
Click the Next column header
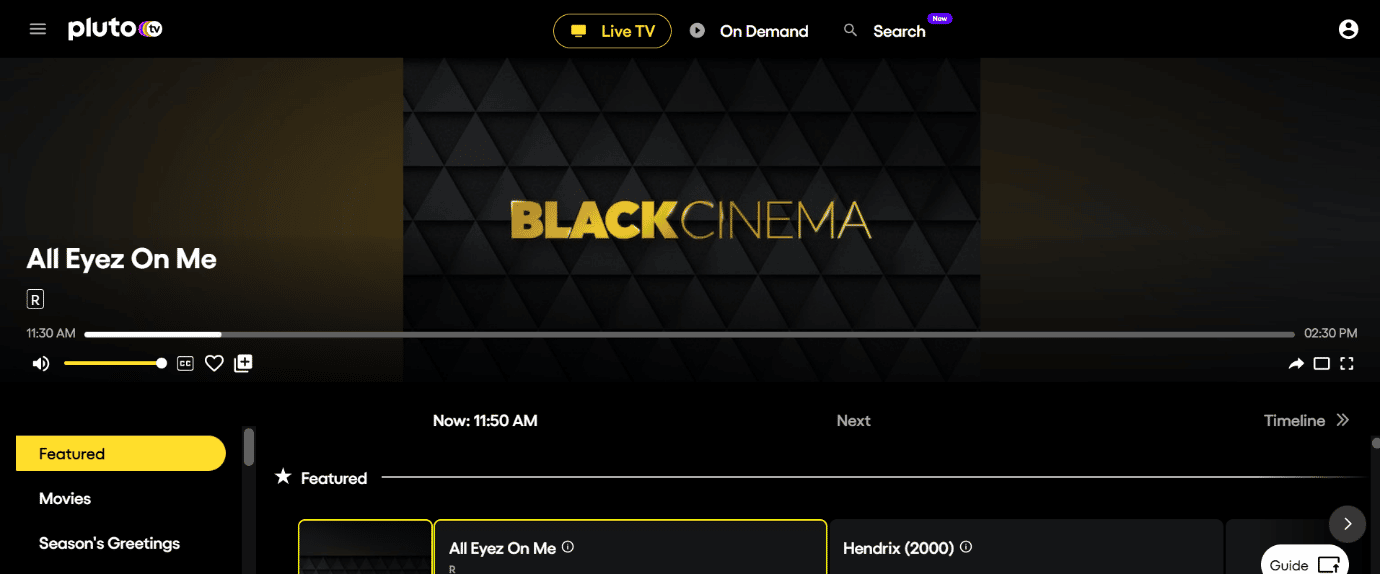tap(853, 421)
